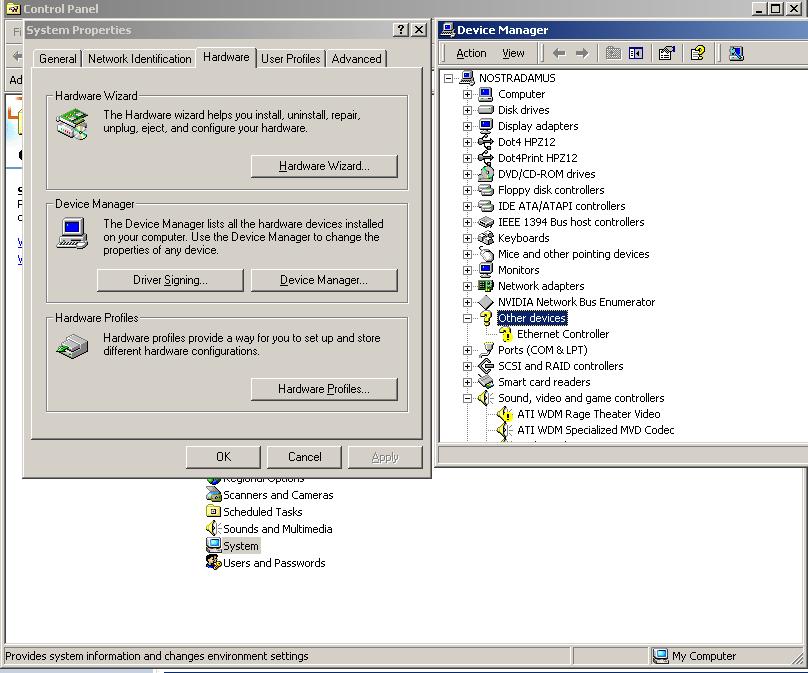Screen dimensions: 808x673
Task: Expand the Monitors node
Action: click(467, 270)
